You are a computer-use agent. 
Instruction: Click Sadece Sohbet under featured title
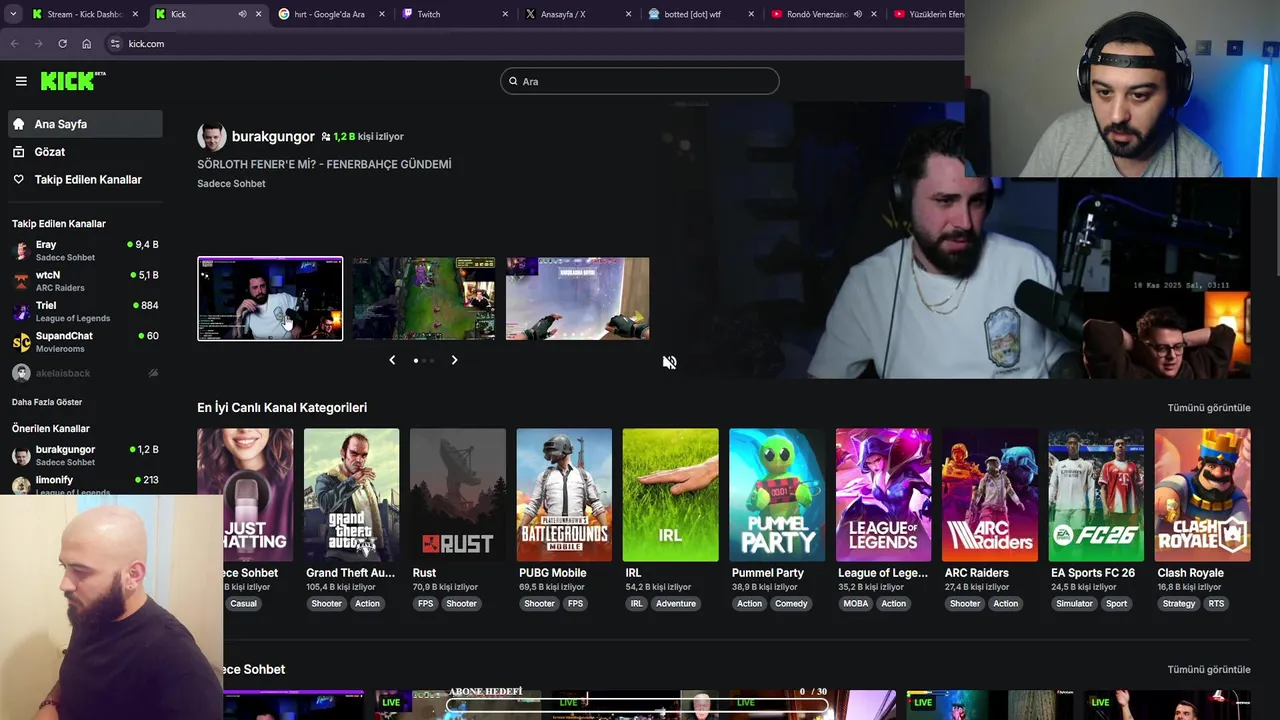[231, 184]
